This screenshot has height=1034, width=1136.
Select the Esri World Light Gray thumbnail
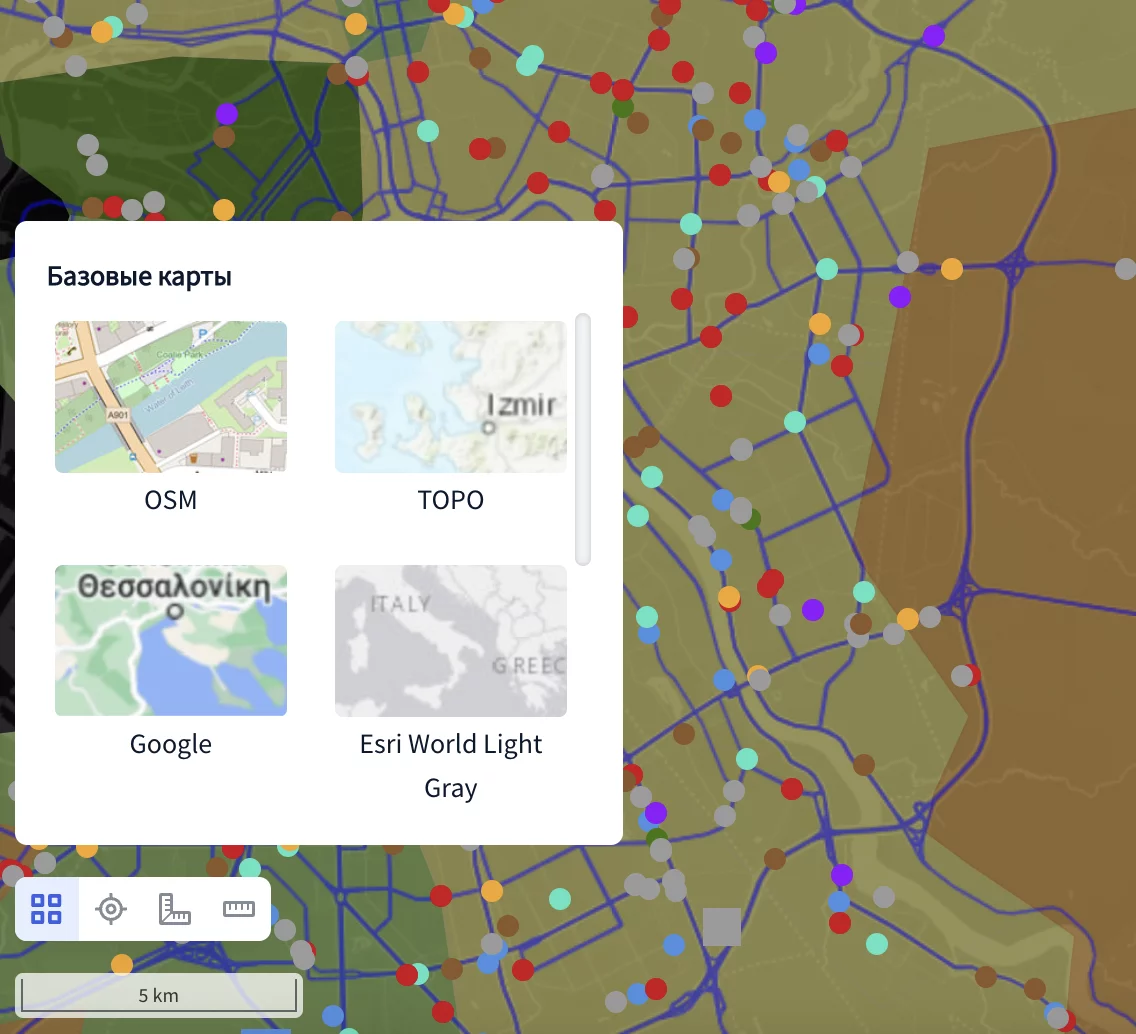[x=450, y=640]
